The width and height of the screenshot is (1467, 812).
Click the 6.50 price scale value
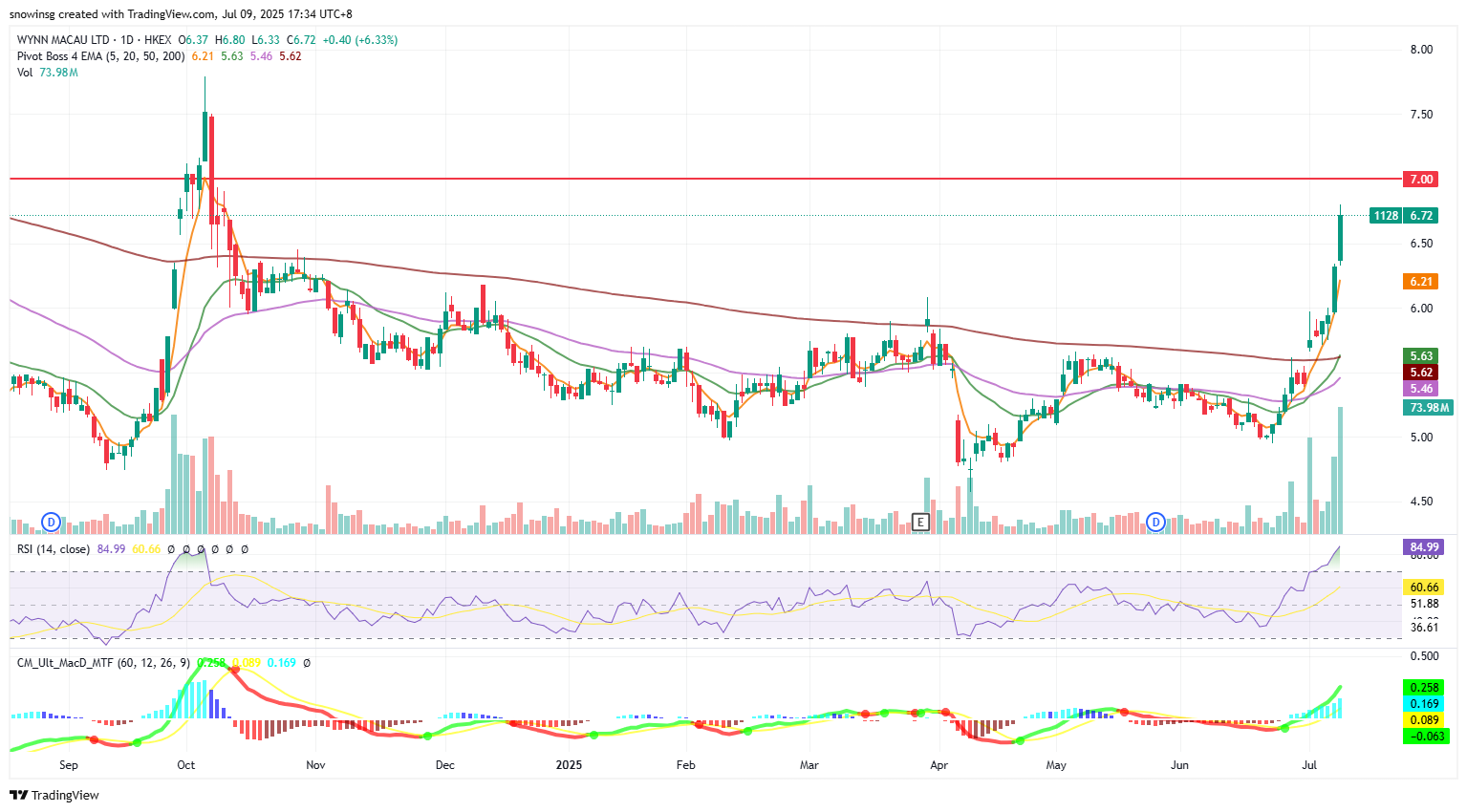[x=1421, y=244]
